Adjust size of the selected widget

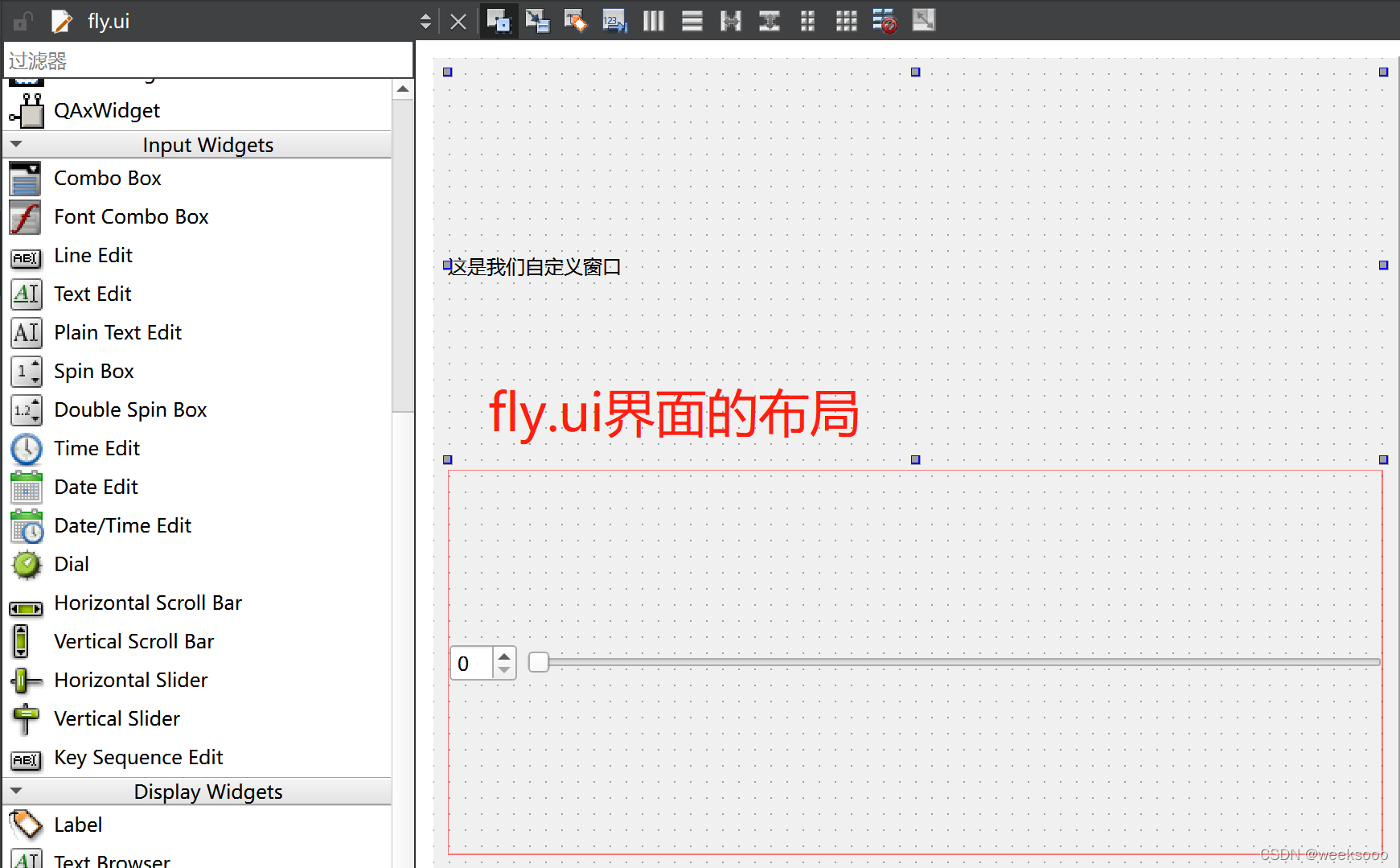coord(923,21)
